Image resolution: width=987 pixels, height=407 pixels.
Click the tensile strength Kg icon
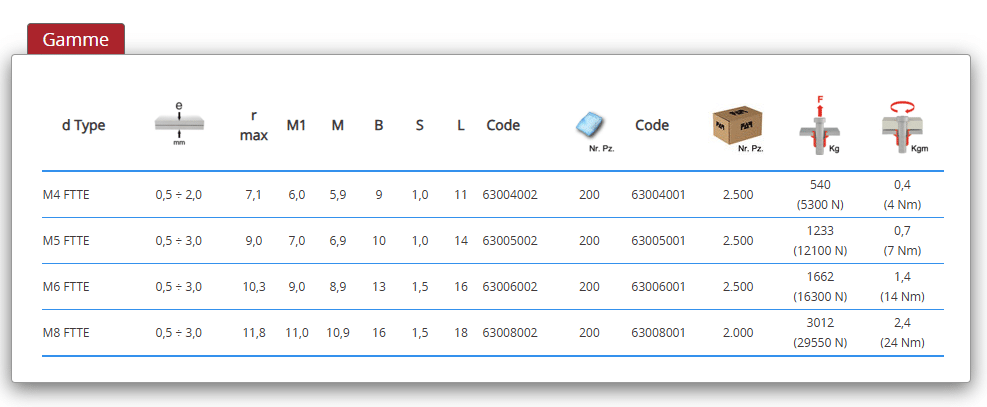pyautogui.click(x=820, y=125)
